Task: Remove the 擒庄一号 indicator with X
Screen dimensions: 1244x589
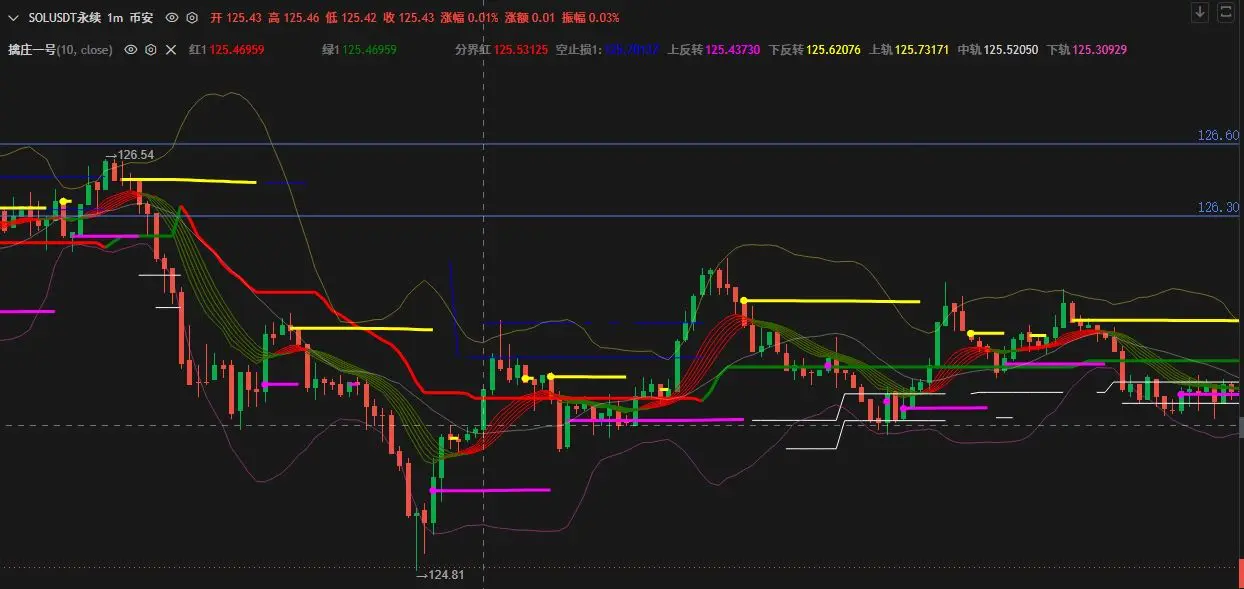Action: click(x=171, y=50)
